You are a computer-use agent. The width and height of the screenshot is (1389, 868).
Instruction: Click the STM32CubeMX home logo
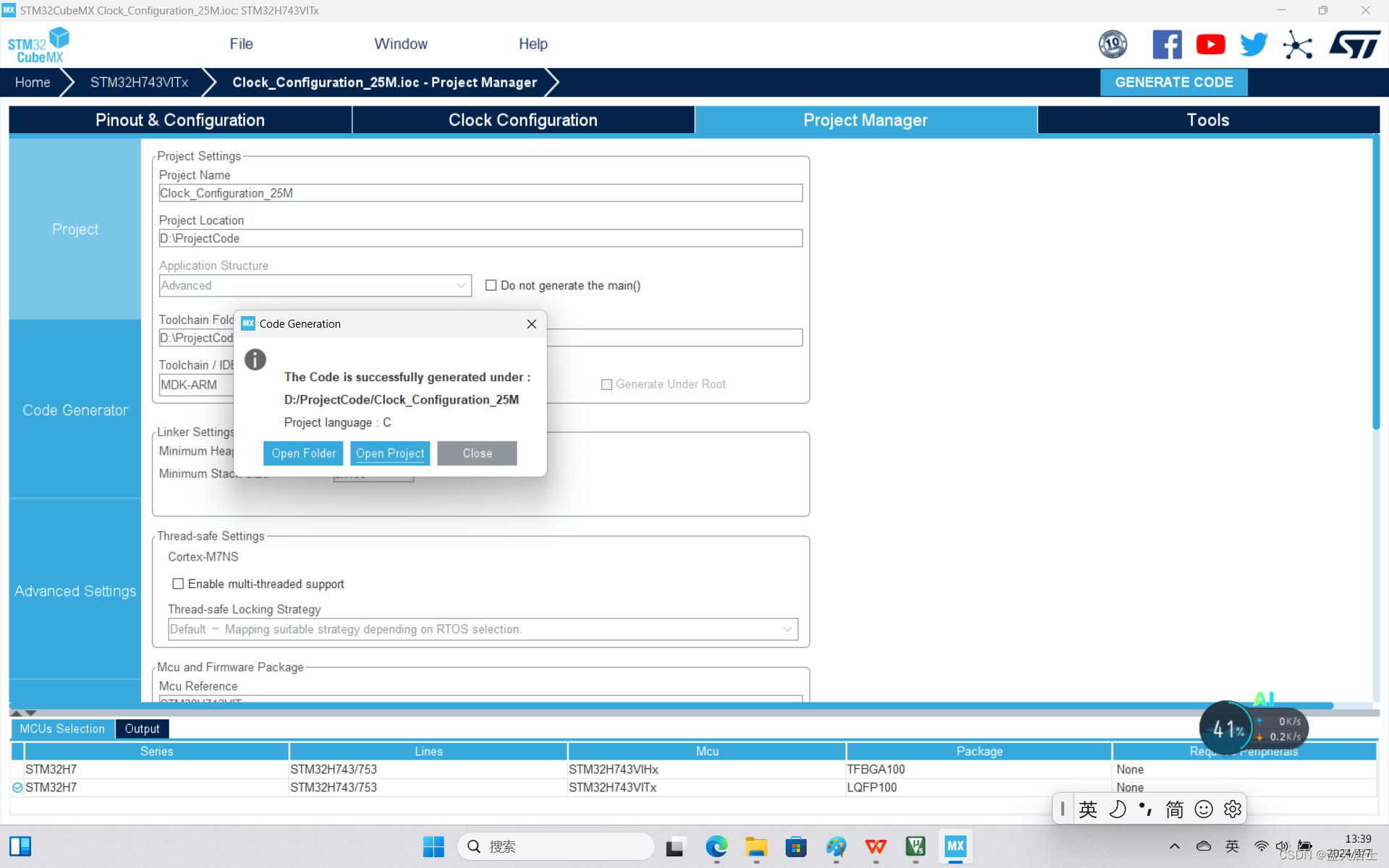39,45
